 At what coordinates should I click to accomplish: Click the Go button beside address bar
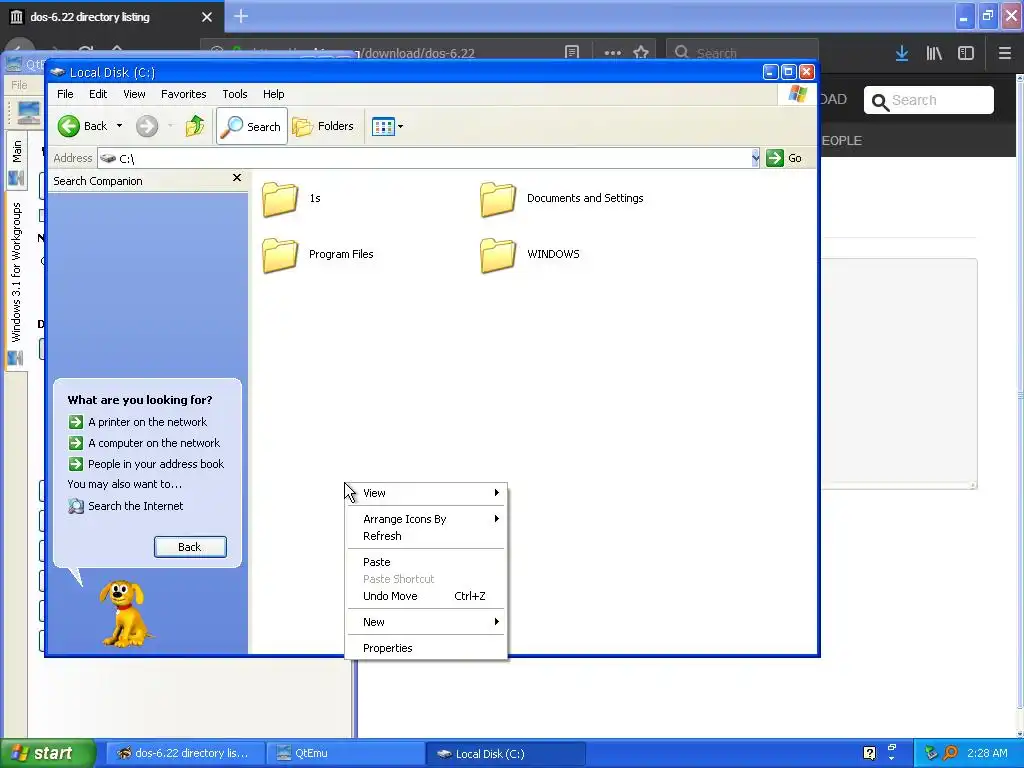click(784, 158)
